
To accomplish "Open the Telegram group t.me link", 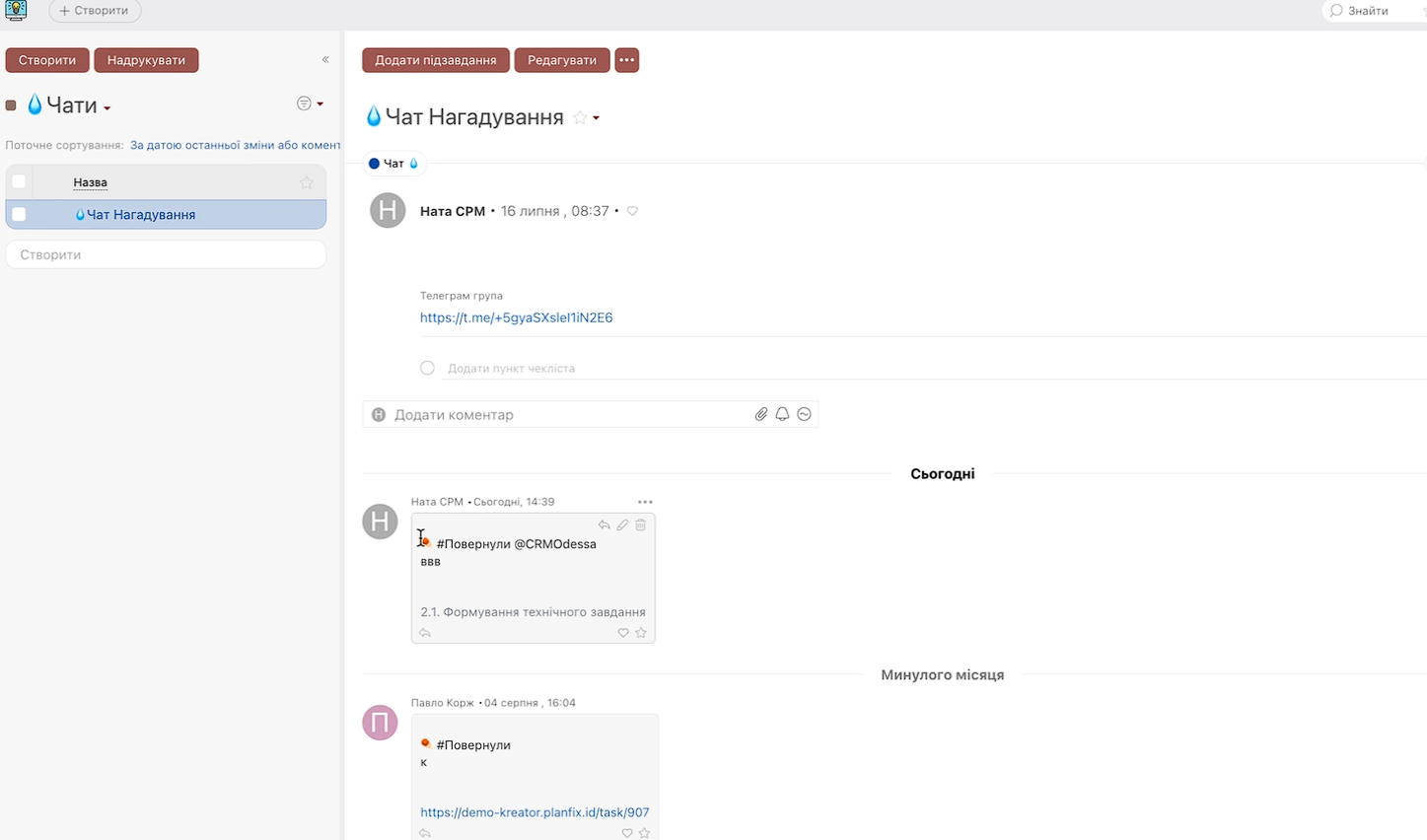I will pos(516,317).
